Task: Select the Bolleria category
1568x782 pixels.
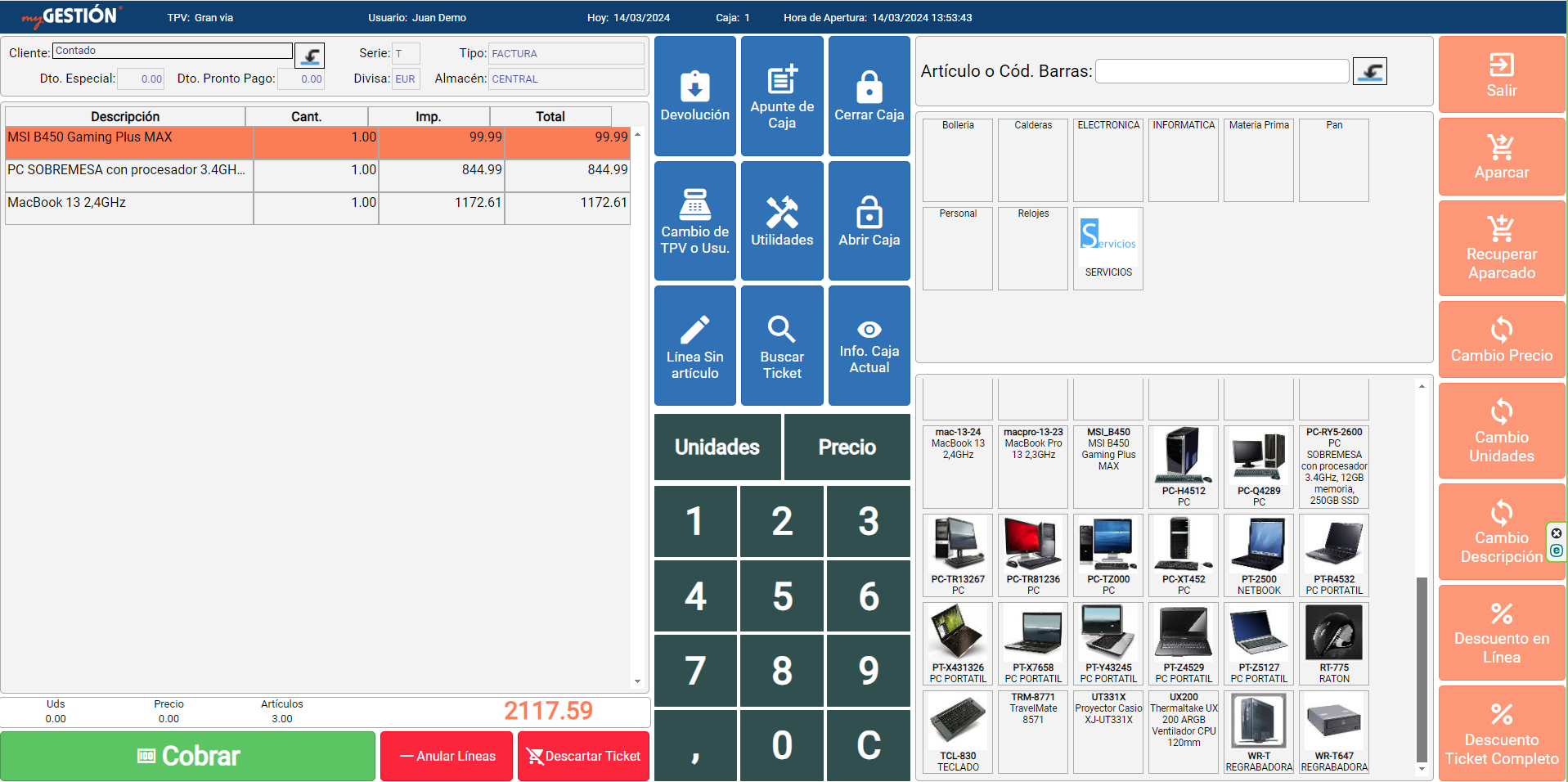Action: pyautogui.click(x=958, y=160)
